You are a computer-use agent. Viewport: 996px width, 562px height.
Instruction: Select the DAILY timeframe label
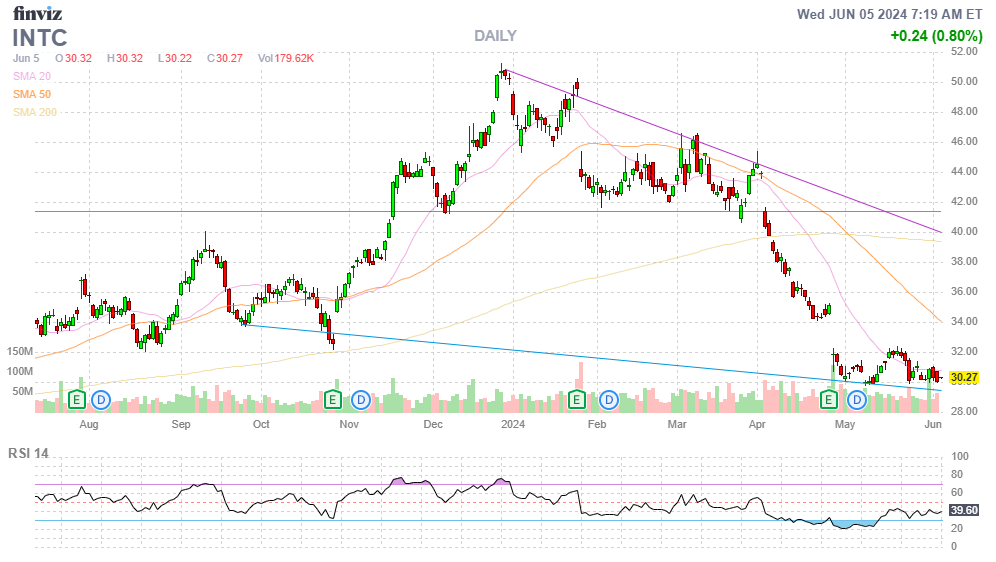495,36
